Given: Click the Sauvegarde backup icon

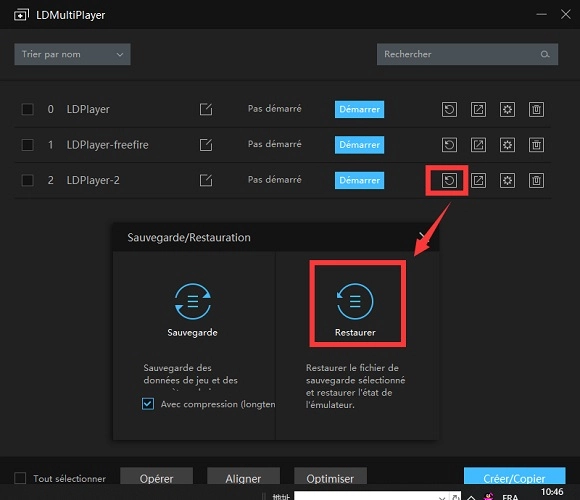Looking at the screenshot, I should (x=193, y=301).
